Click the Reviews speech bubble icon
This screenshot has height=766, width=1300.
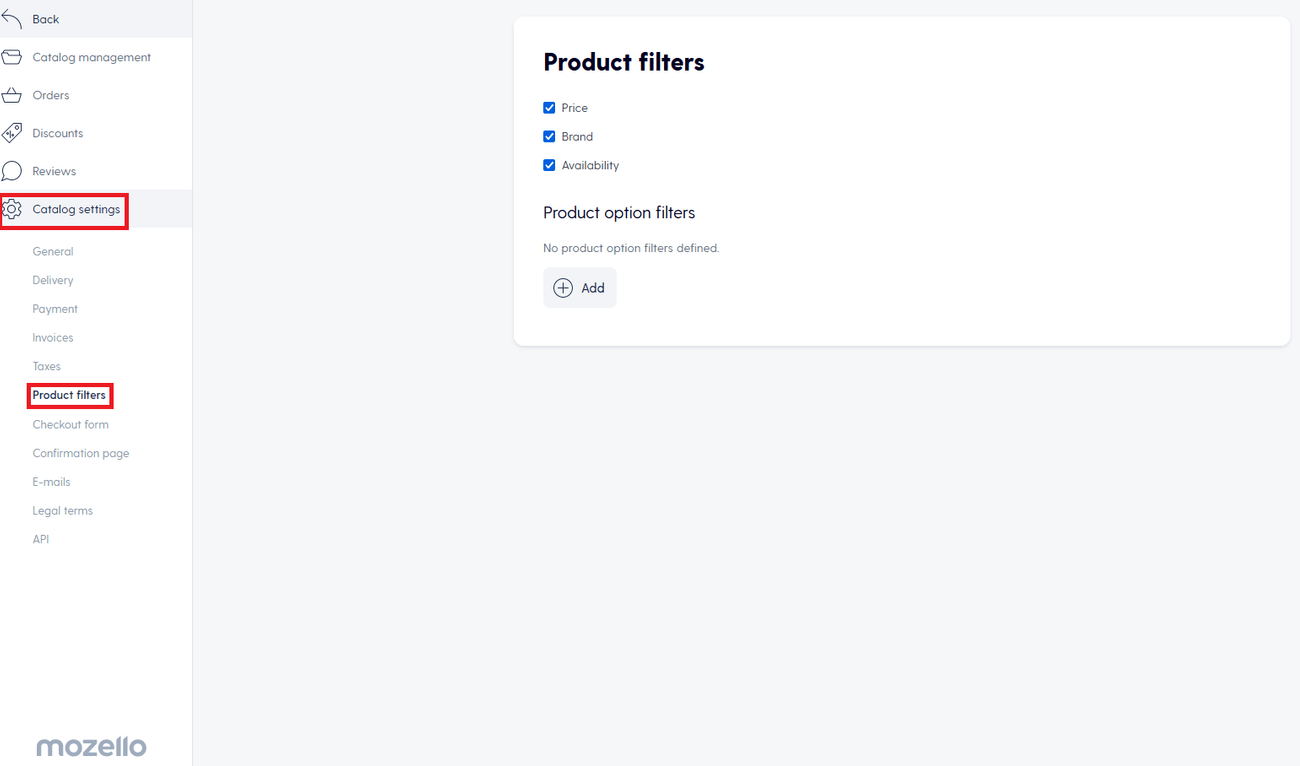tap(11, 171)
